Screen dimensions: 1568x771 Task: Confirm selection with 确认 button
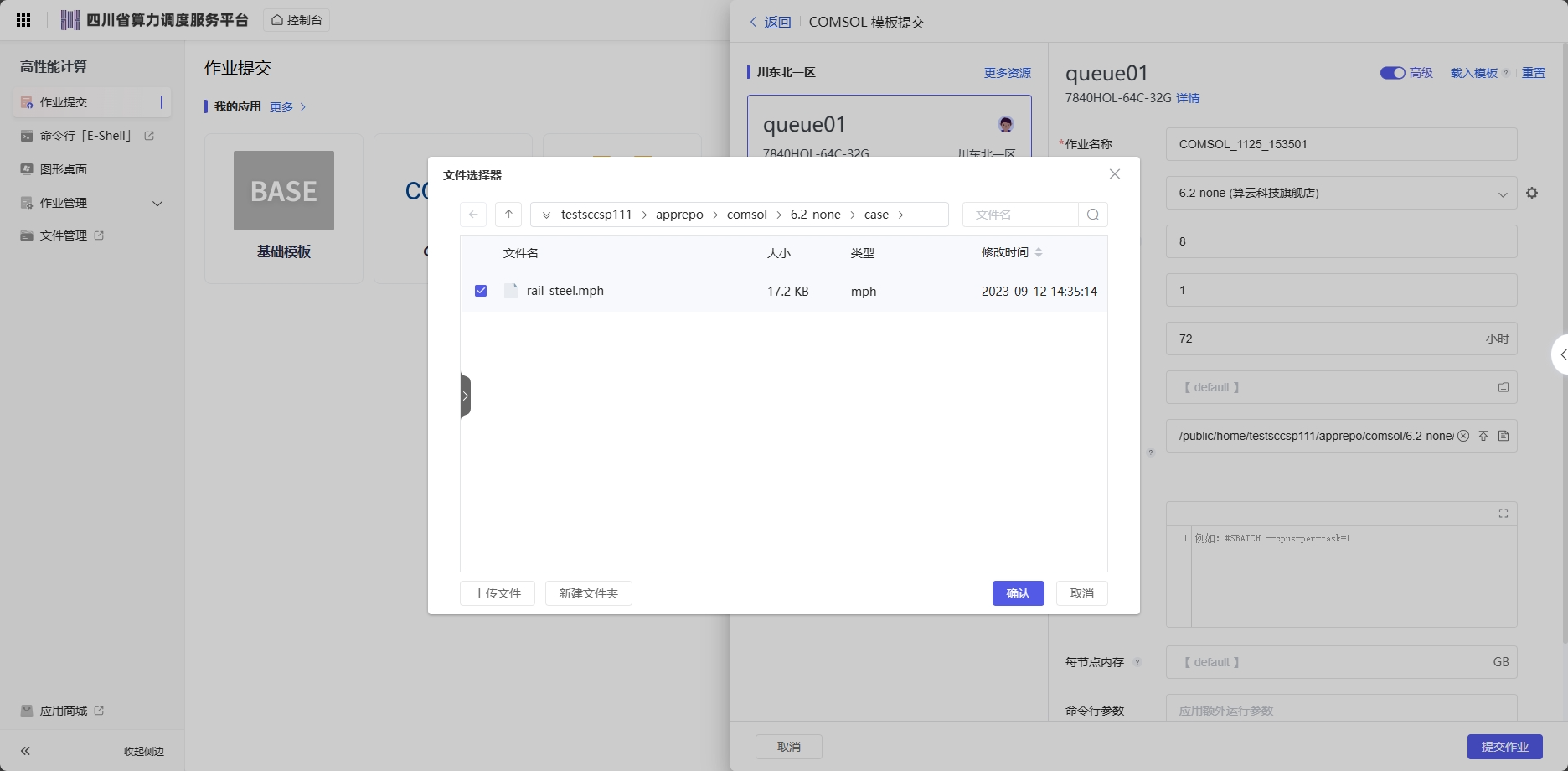(1019, 593)
